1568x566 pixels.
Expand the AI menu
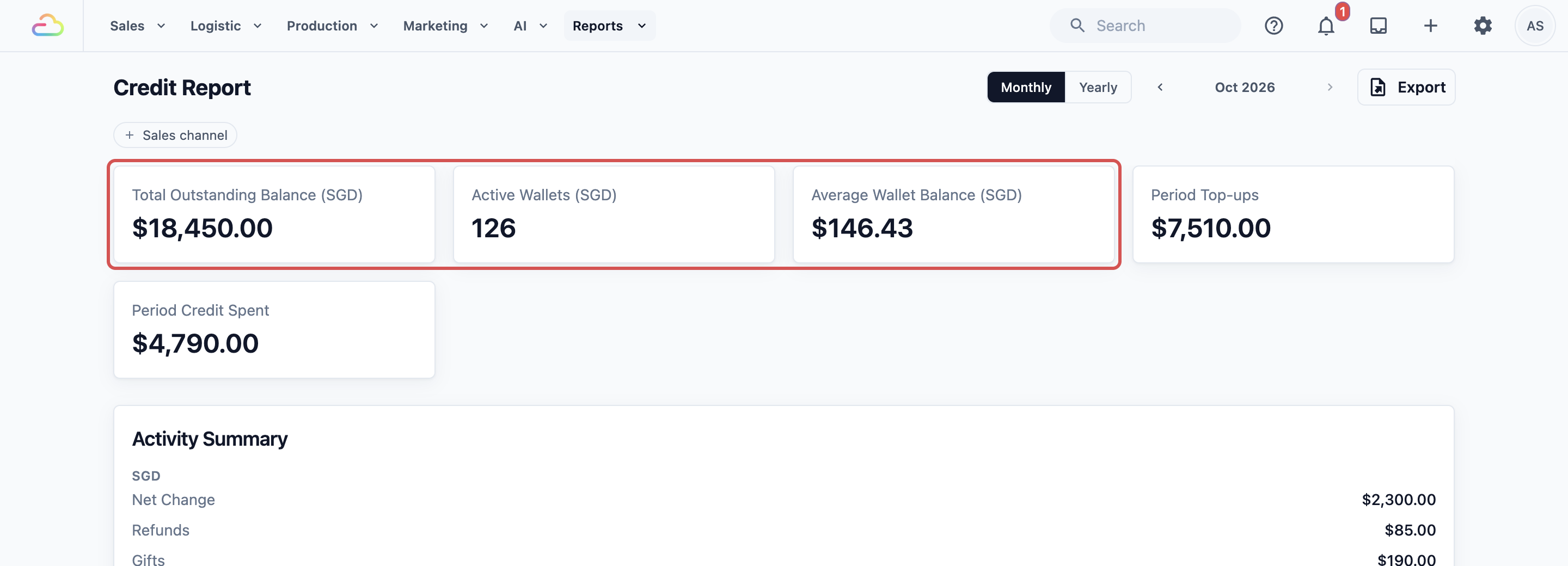[x=530, y=26]
